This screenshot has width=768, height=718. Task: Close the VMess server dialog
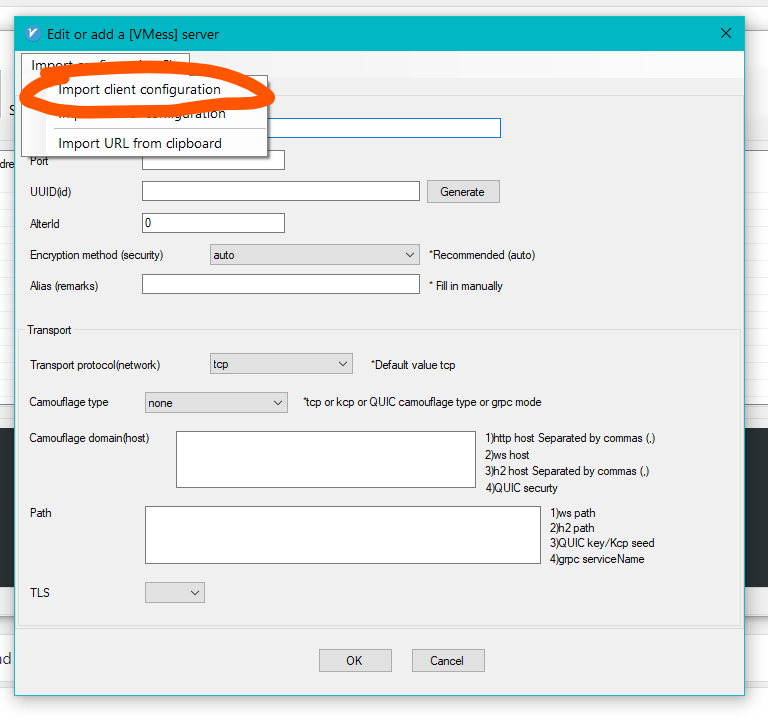726,33
